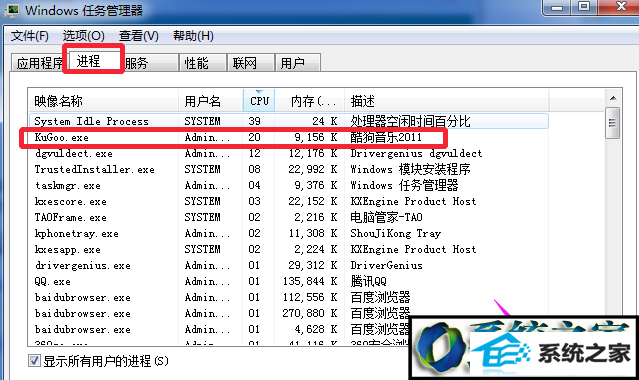Sort by 映像名称 column header
The image size is (639, 380).
coord(104,100)
